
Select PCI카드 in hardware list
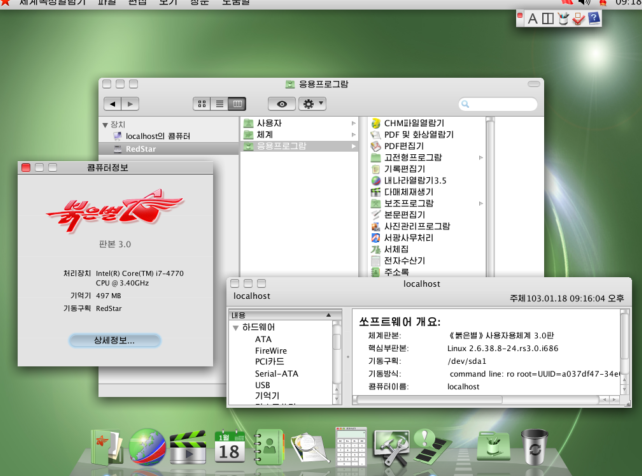tap(269, 362)
